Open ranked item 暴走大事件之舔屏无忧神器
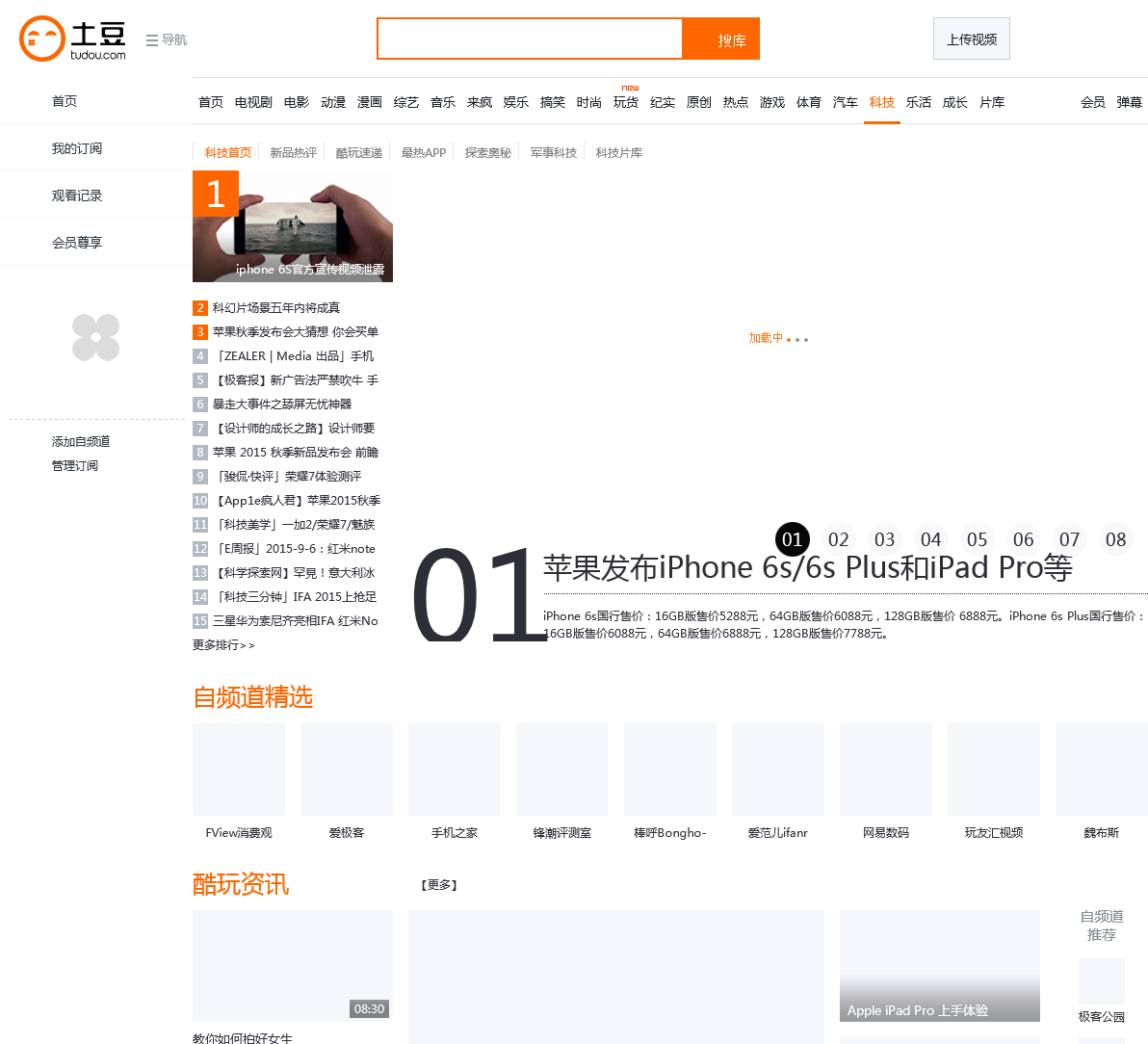The width and height of the screenshot is (1148, 1044). [x=282, y=405]
